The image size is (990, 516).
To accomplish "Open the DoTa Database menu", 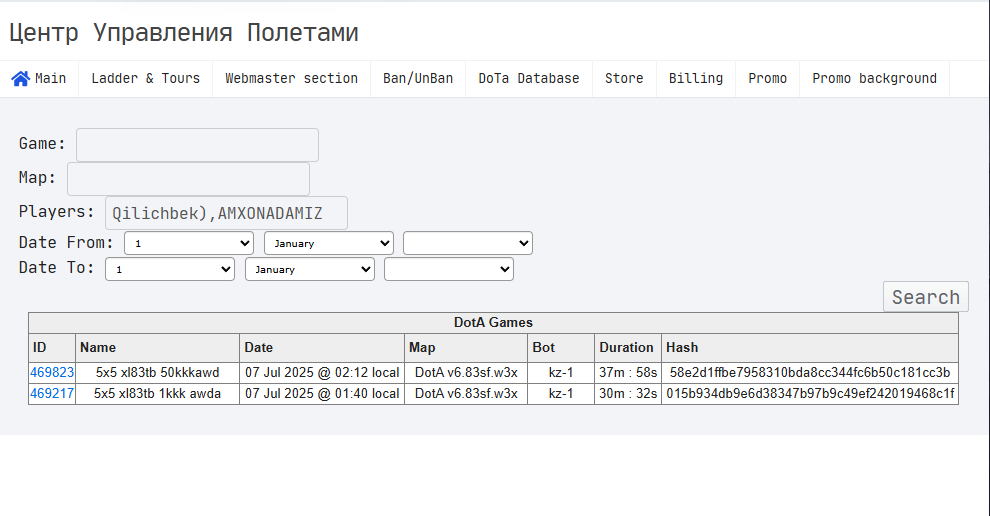I will [528, 78].
